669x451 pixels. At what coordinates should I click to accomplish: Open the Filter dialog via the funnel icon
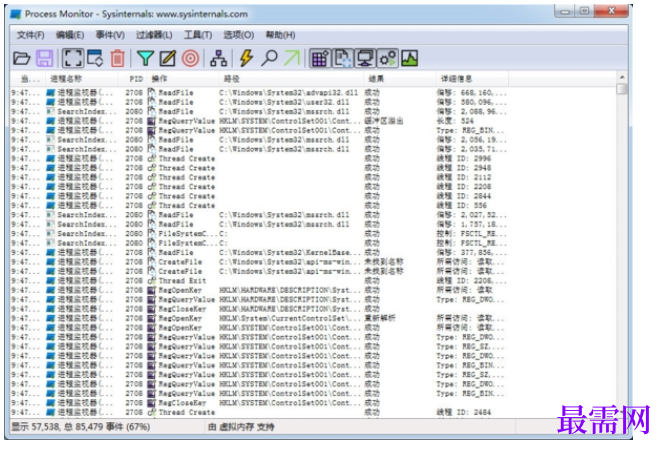coord(145,58)
